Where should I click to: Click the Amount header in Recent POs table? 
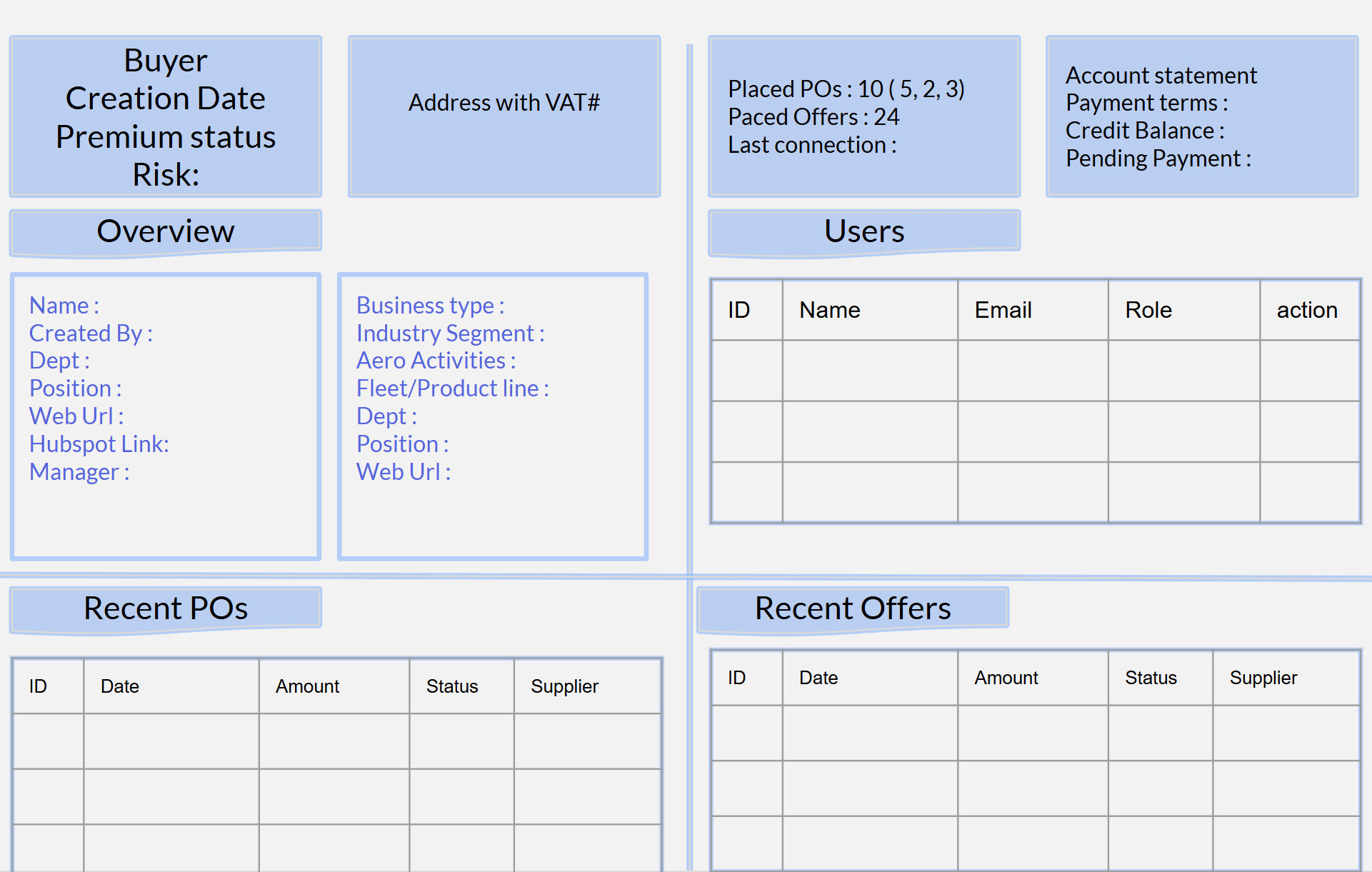coord(307,686)
